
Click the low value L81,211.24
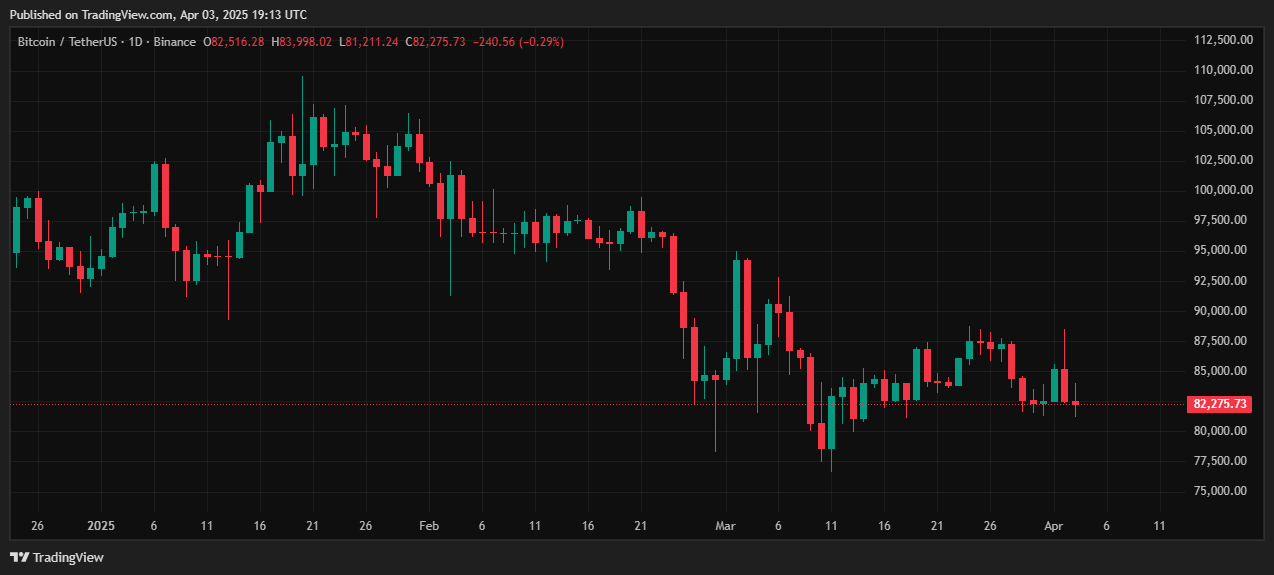click(369, 42)
